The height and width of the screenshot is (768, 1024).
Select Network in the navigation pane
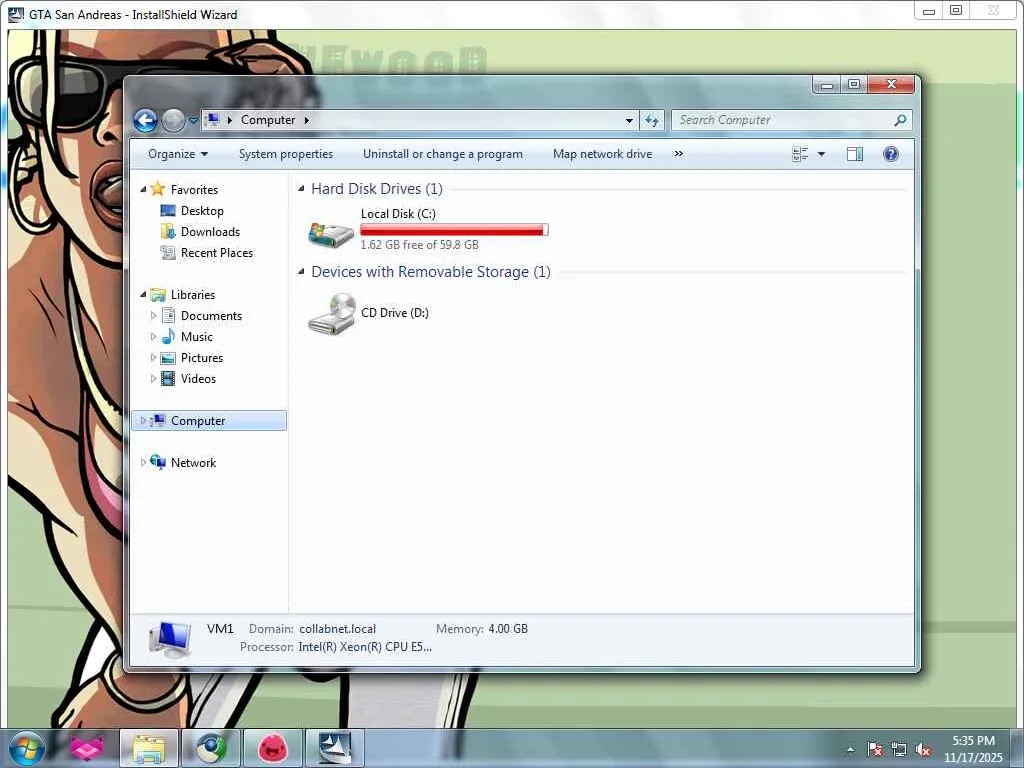coord(193,463)
